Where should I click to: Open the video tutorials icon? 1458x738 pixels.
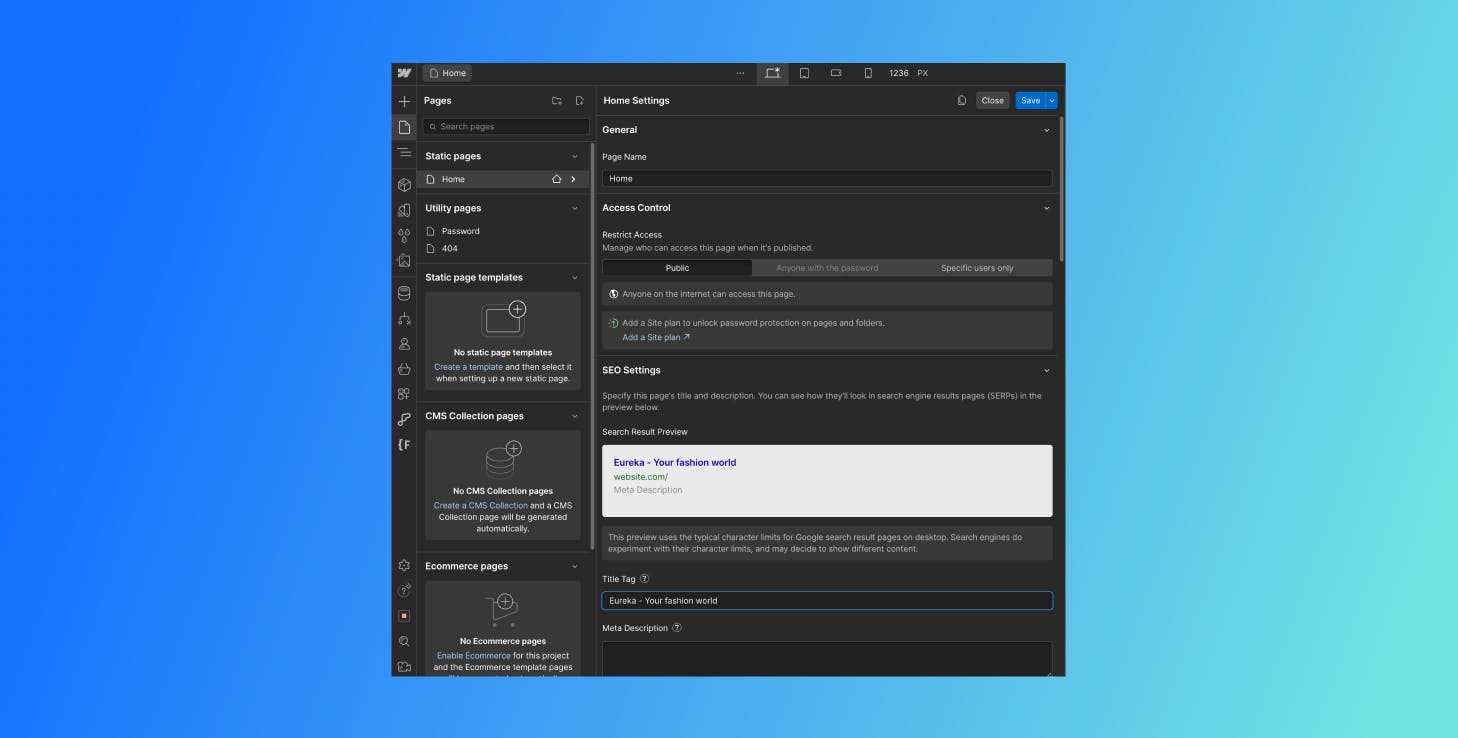point(404,666)
